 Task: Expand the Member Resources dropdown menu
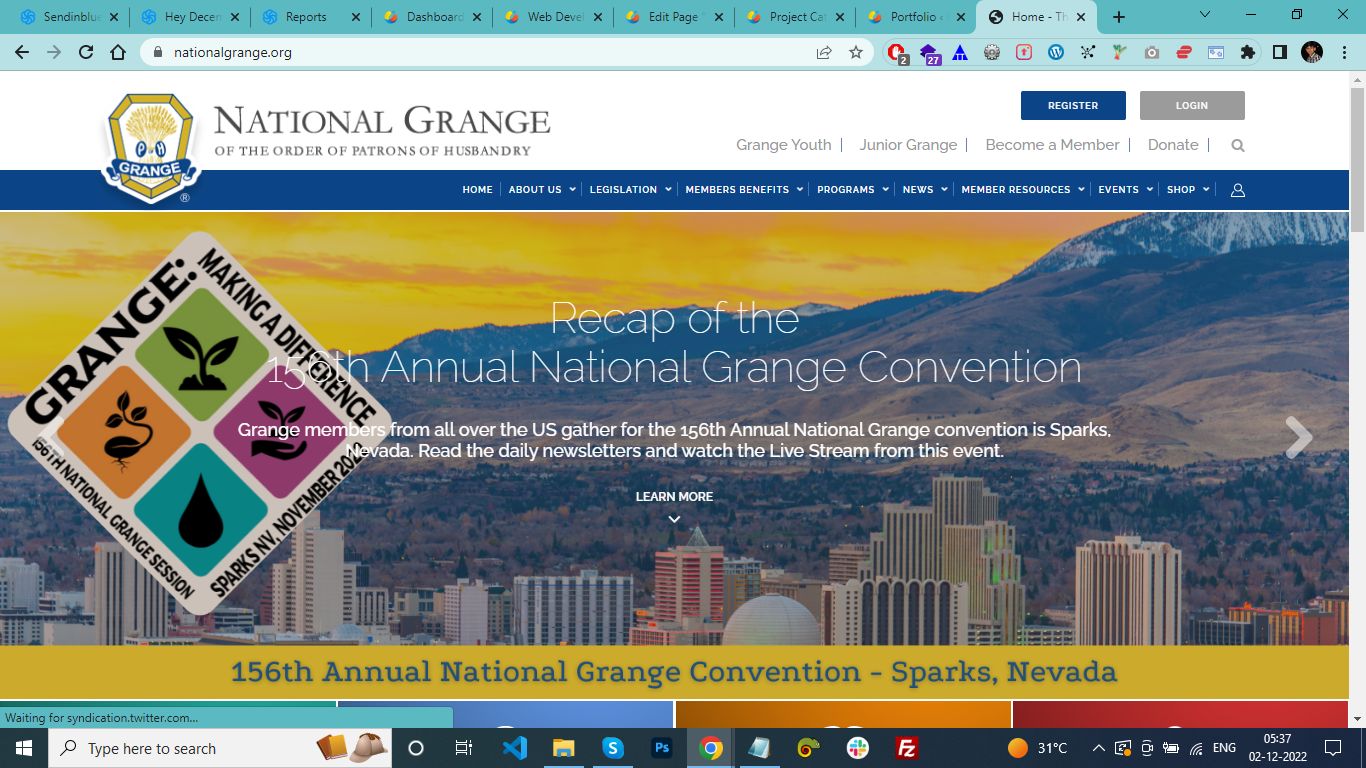coord(1023,189)
